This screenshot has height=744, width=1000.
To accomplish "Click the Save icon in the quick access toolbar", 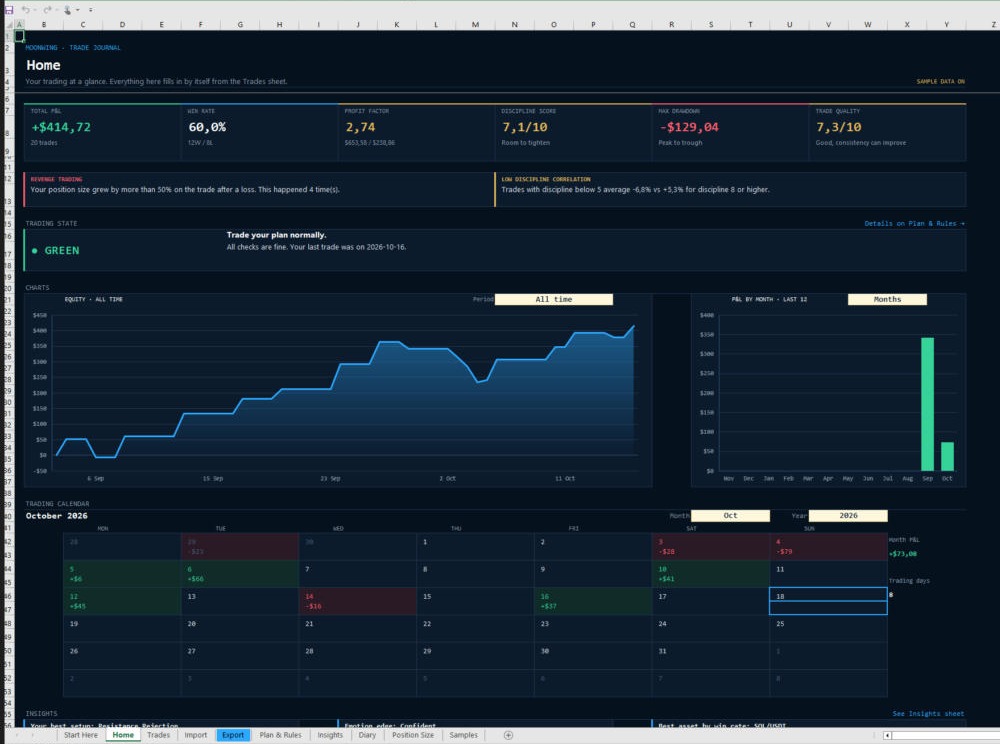I will coord(9,10).
